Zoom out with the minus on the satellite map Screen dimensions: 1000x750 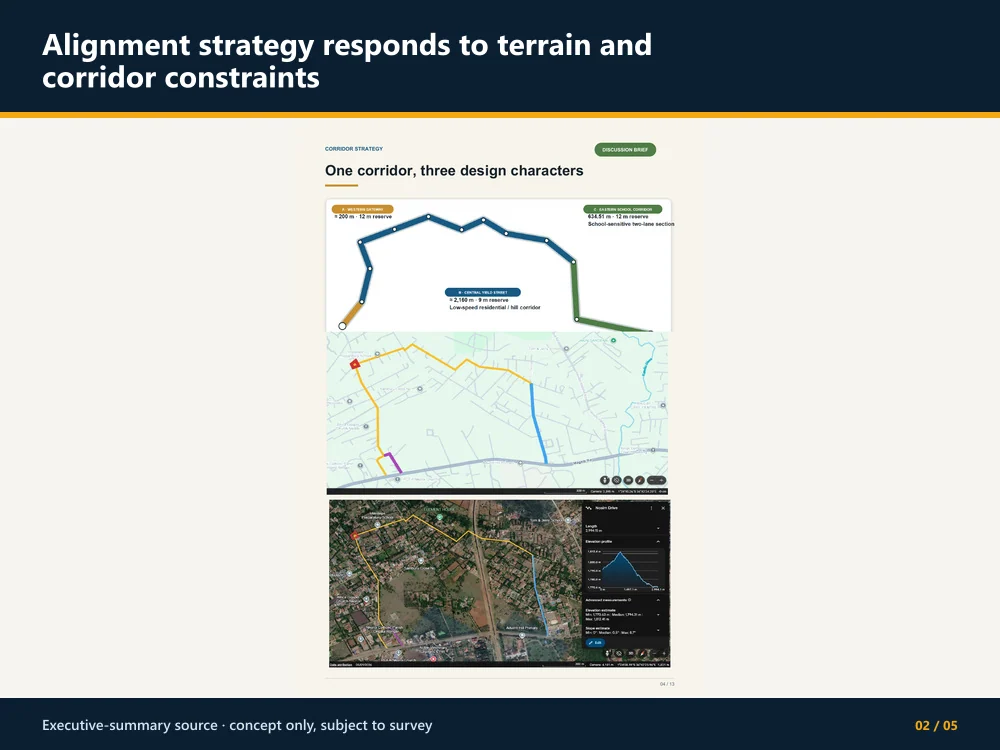click(654, 653)
